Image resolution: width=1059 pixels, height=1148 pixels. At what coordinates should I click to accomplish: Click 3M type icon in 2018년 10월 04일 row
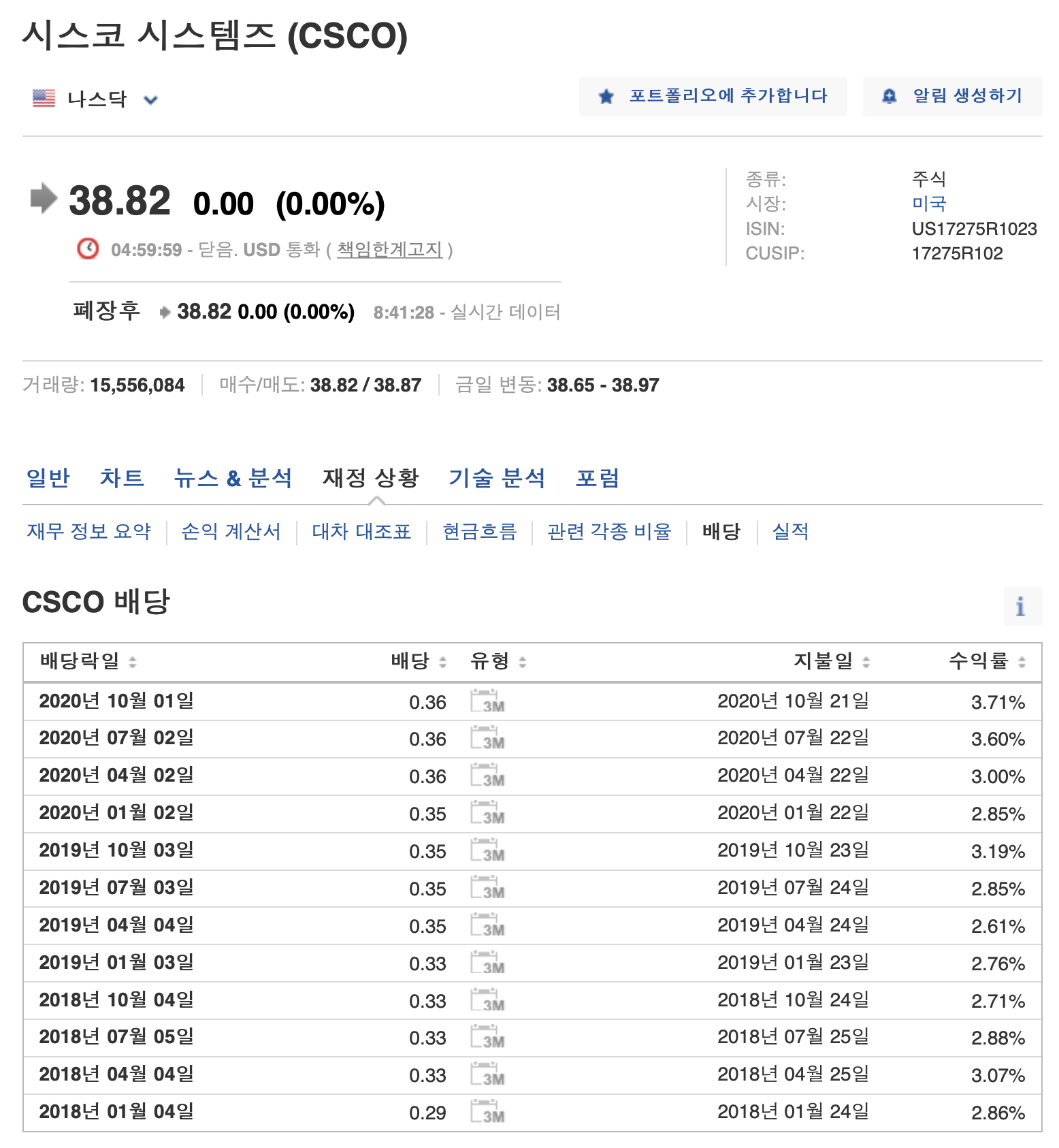pyautogui.click(x=487, y=1001)
